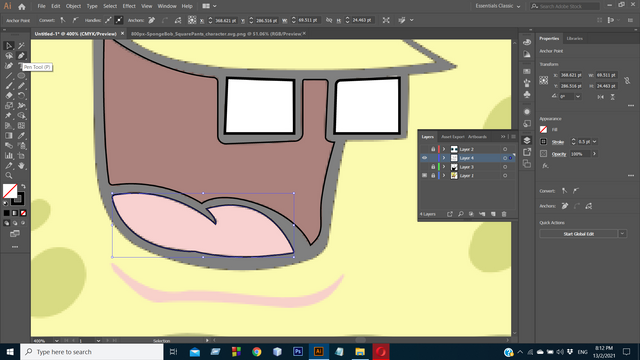Select the Pencil tool
640x360 pixels.
point(21,85)
